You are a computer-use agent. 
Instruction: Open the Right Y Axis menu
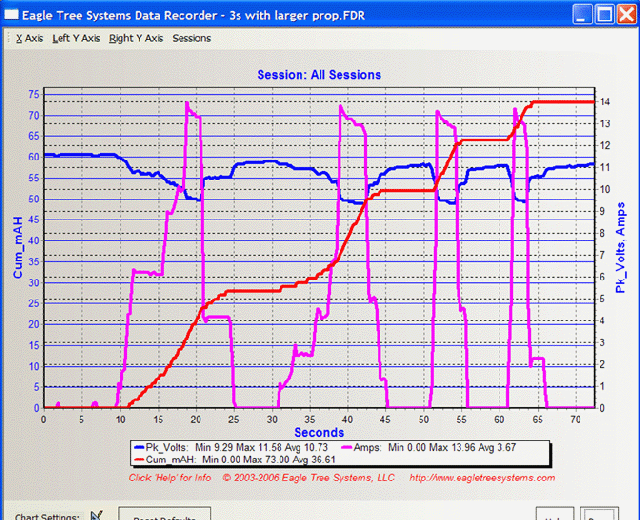coord(136,38)
